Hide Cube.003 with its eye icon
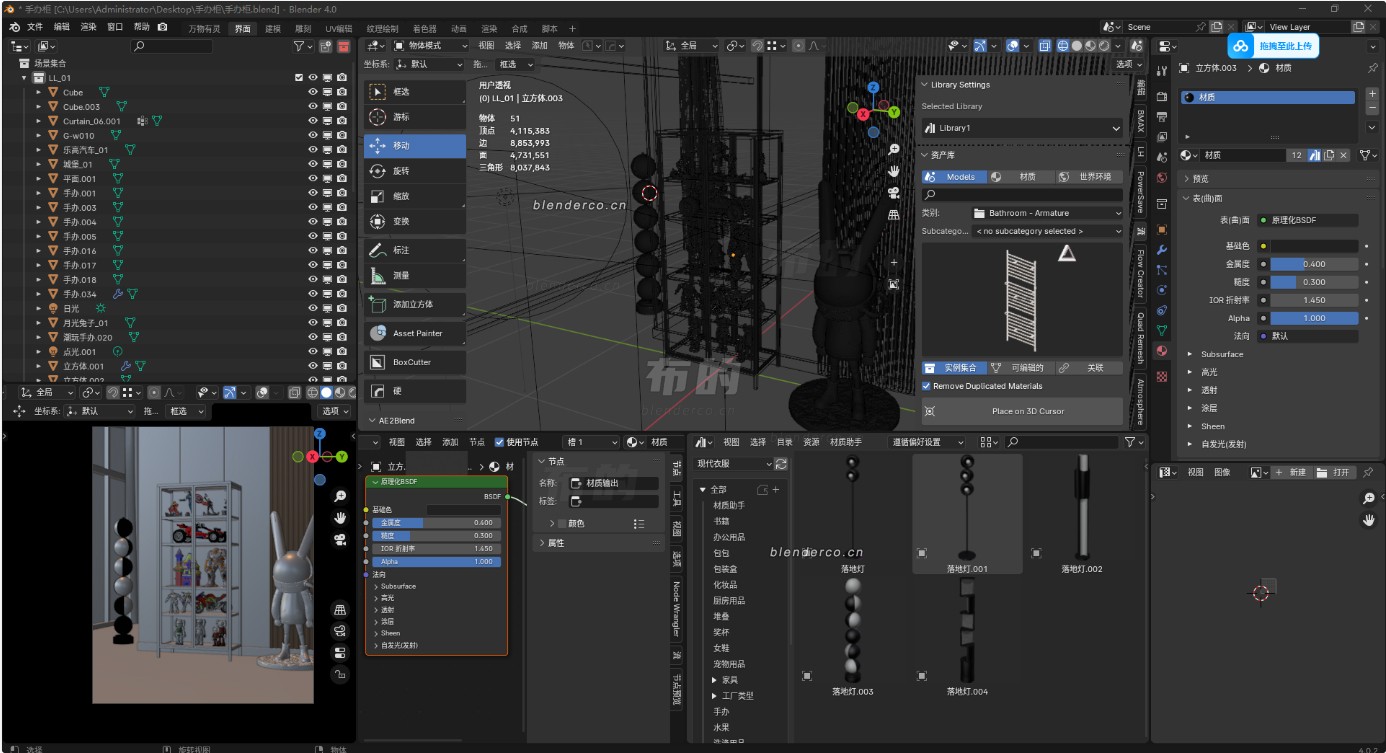Screen dimensions: 1386x753 click(313, 106)
